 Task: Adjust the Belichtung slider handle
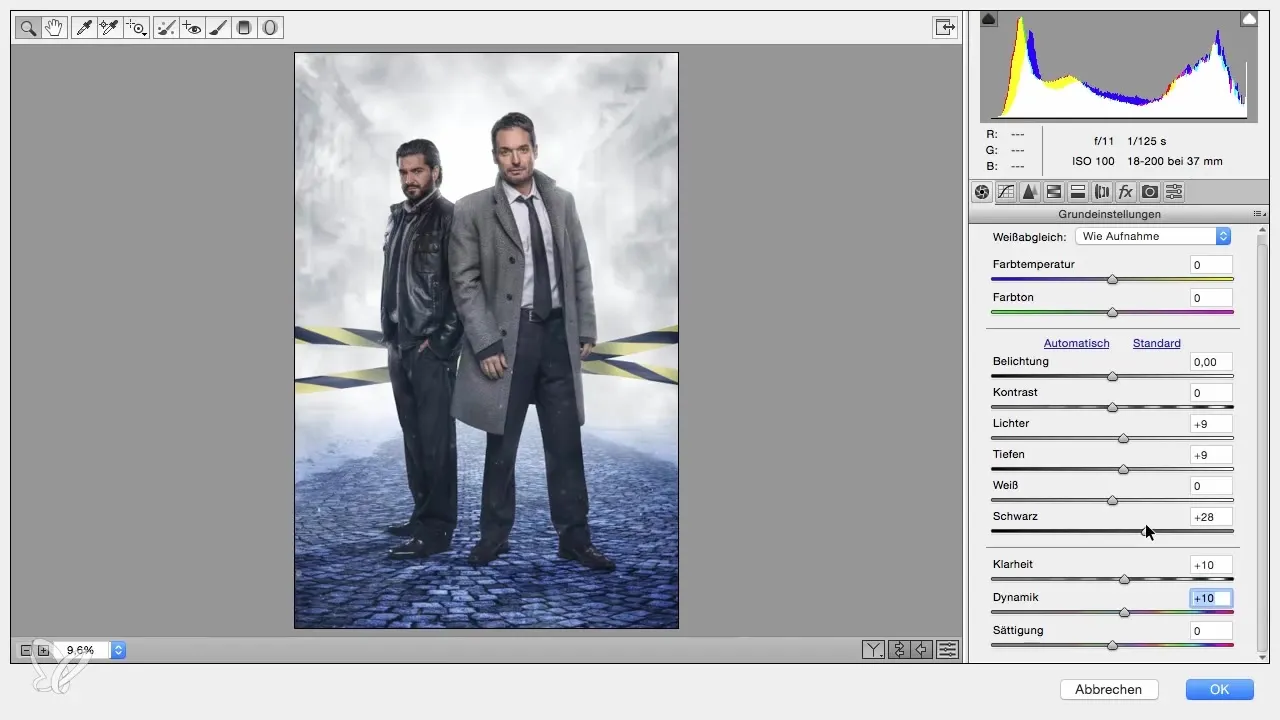[1112, 376]
